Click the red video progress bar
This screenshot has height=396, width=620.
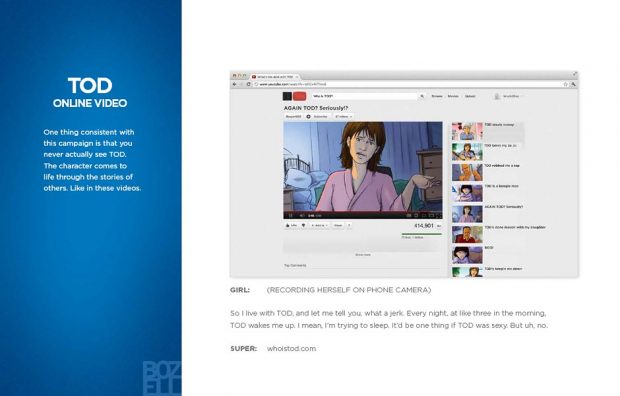tap(363, 212)
